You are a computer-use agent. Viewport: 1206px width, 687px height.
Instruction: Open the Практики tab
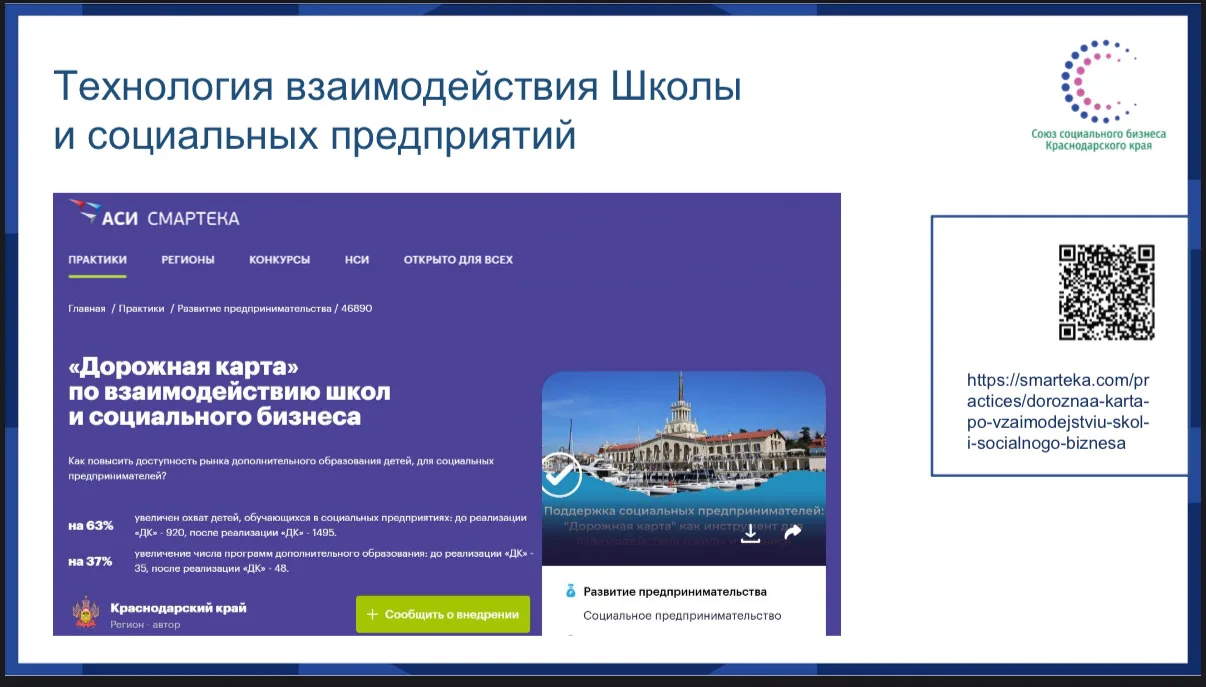tap(97, 260)
